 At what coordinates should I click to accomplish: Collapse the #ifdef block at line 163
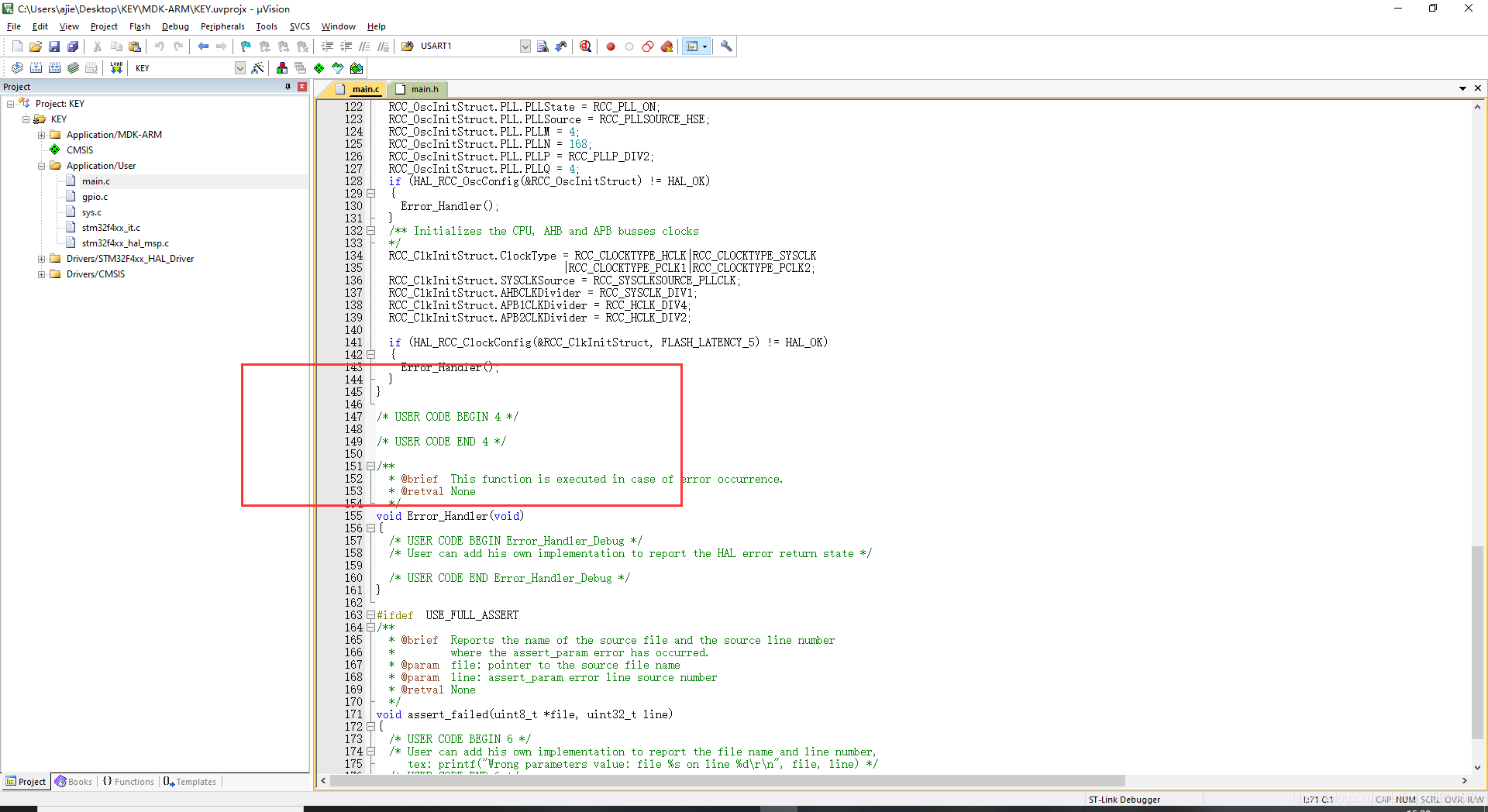click(x=370, y=615)
